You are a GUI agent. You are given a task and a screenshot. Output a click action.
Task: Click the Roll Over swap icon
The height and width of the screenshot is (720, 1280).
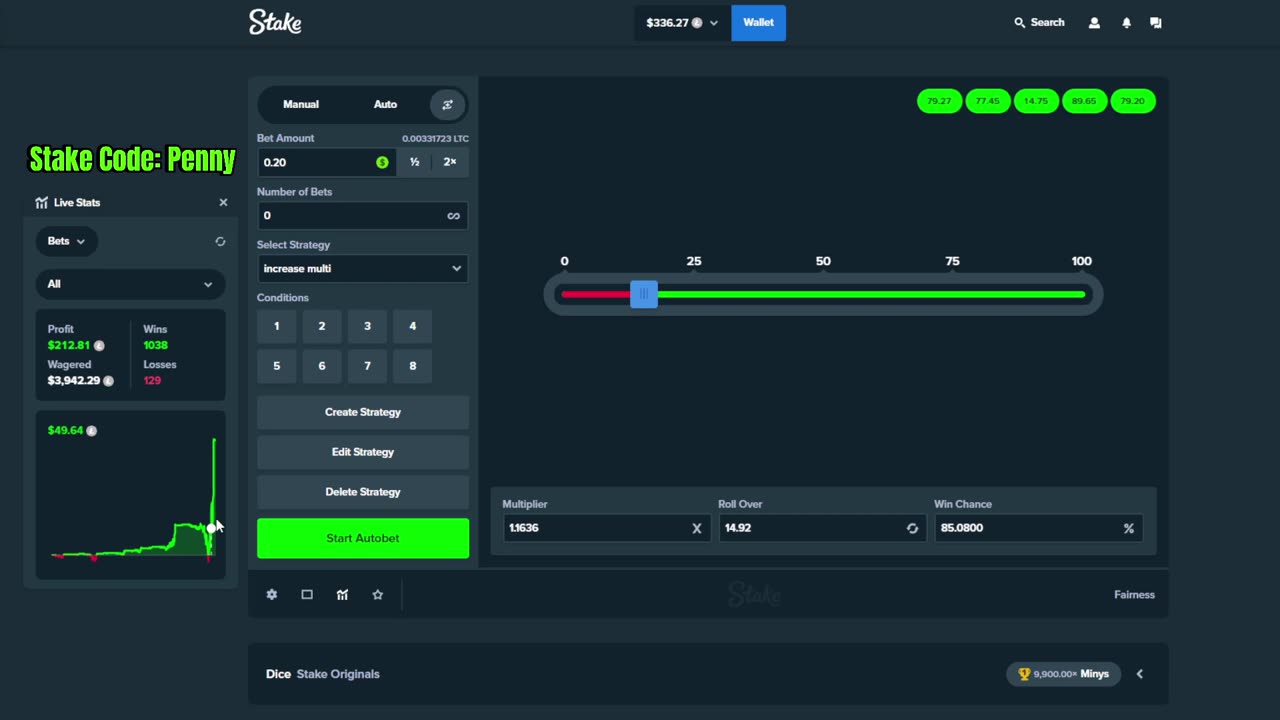coord(912,528)
